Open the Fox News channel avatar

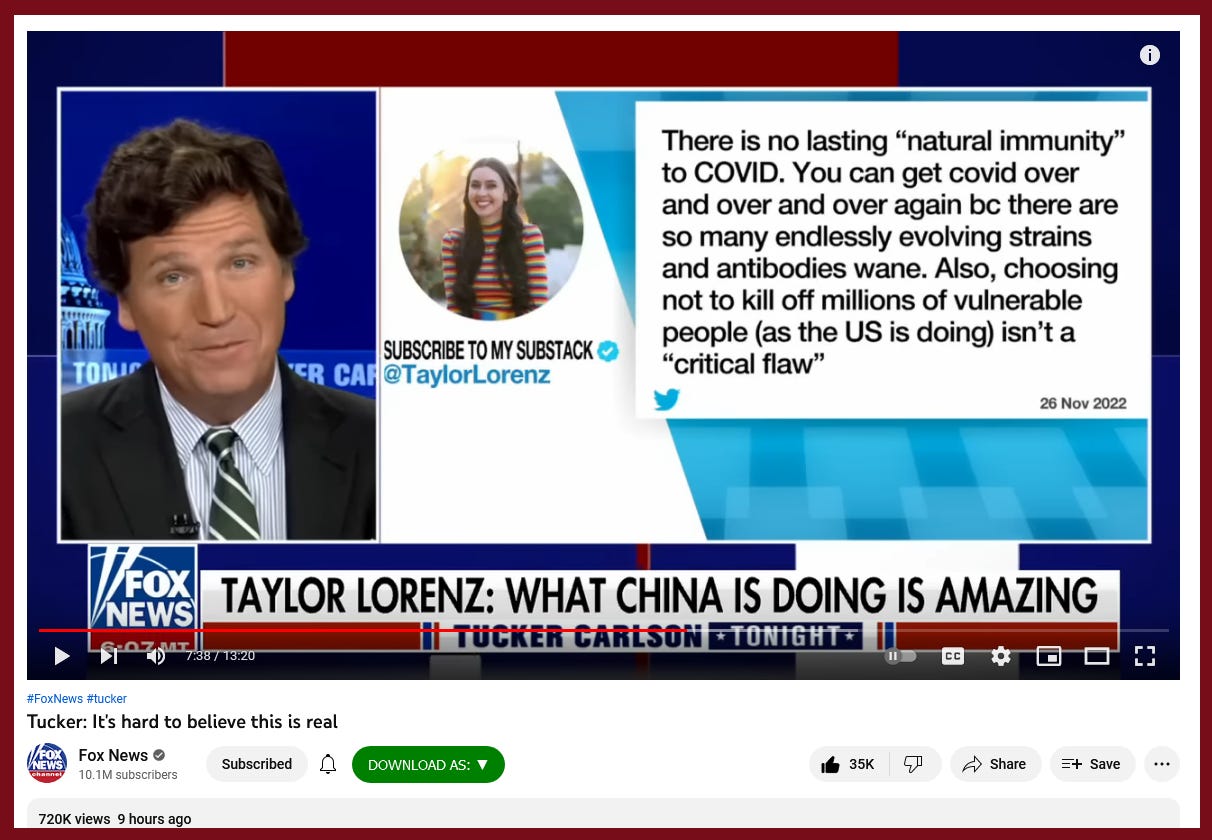[x=46, y=764]
